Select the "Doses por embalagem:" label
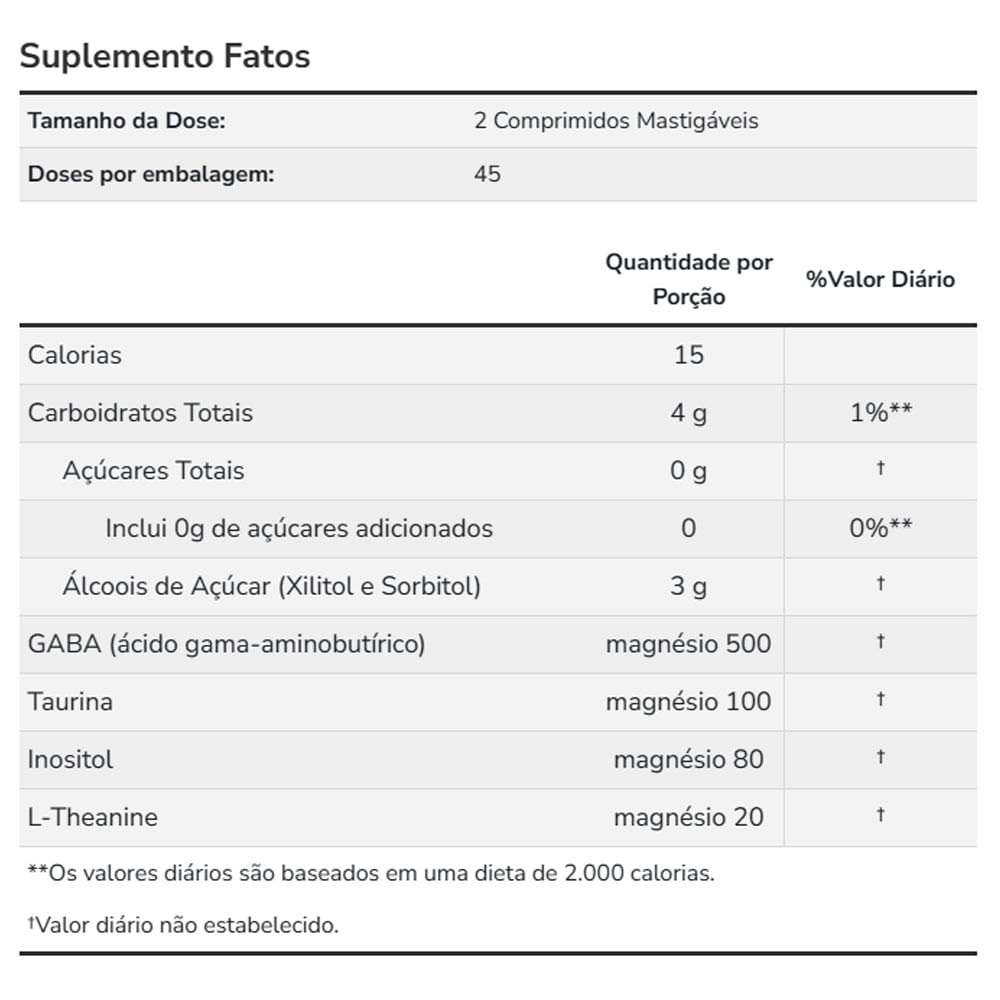This screenshot has height=1000, width=1000. click(x=150, y=174)
